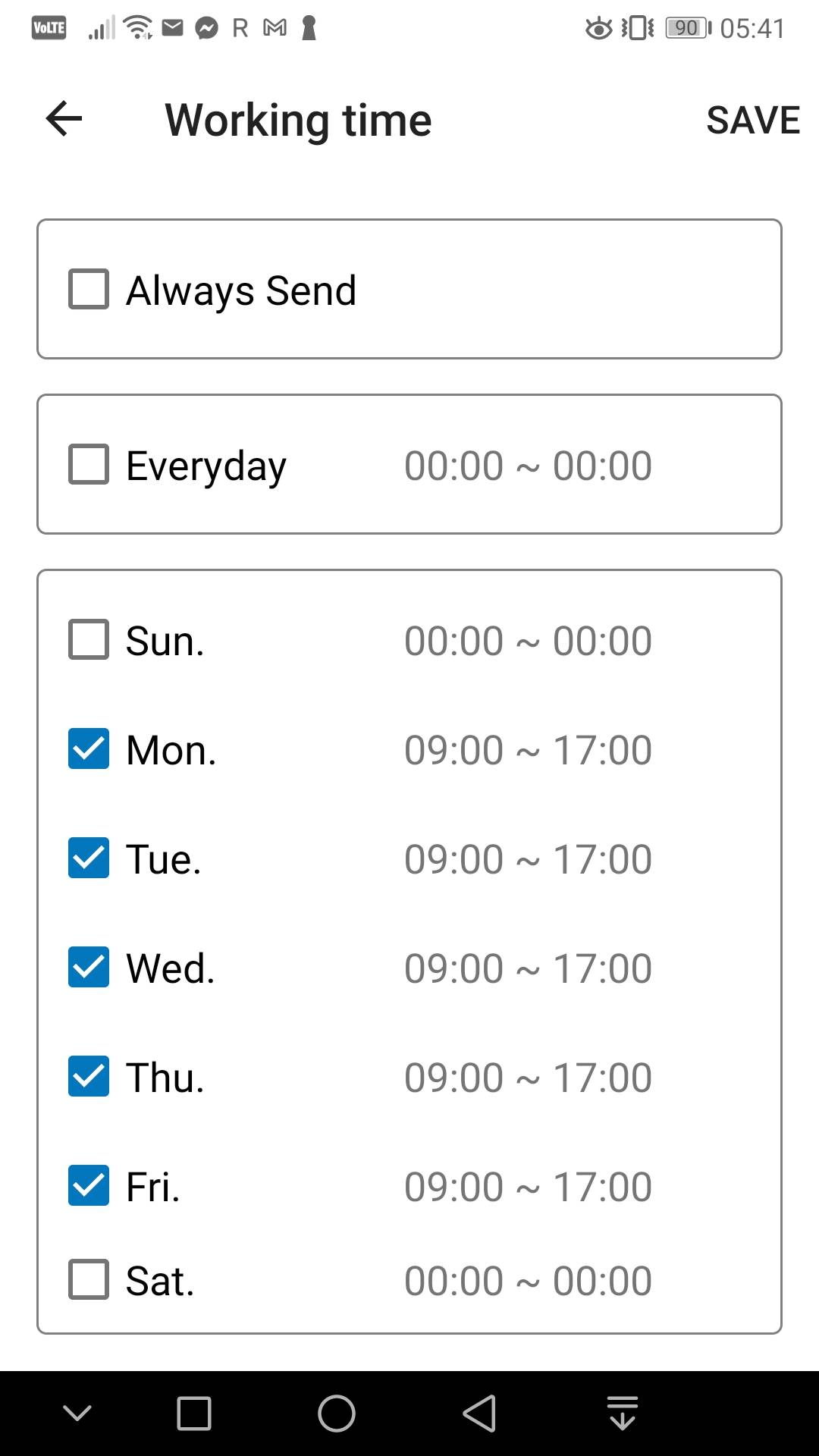The image size is (819, 1456).
Task: Change Monday's 09:00 ~ 17:00 time range
Action: (x=528, y=750)
